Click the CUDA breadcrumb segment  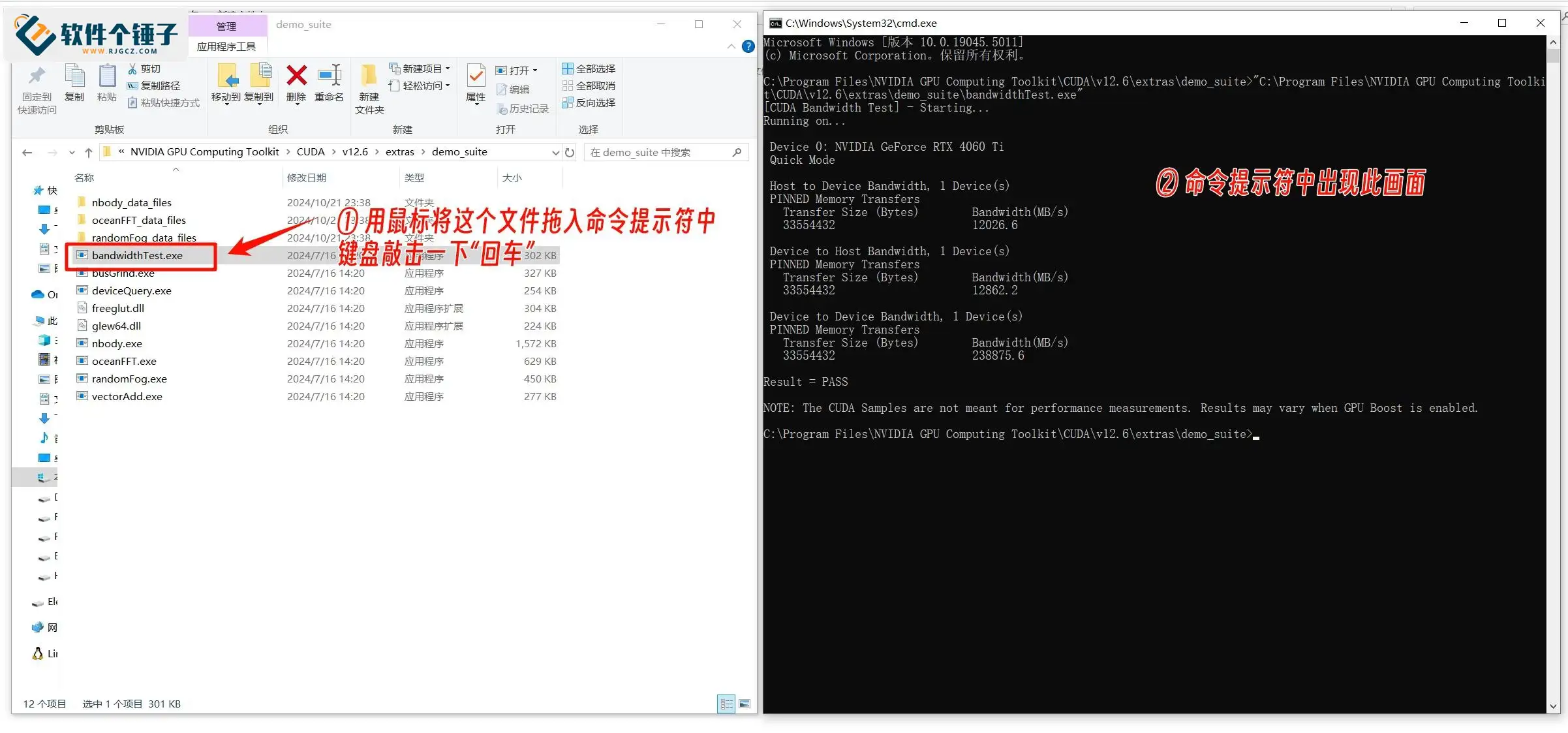coord(311,152)
